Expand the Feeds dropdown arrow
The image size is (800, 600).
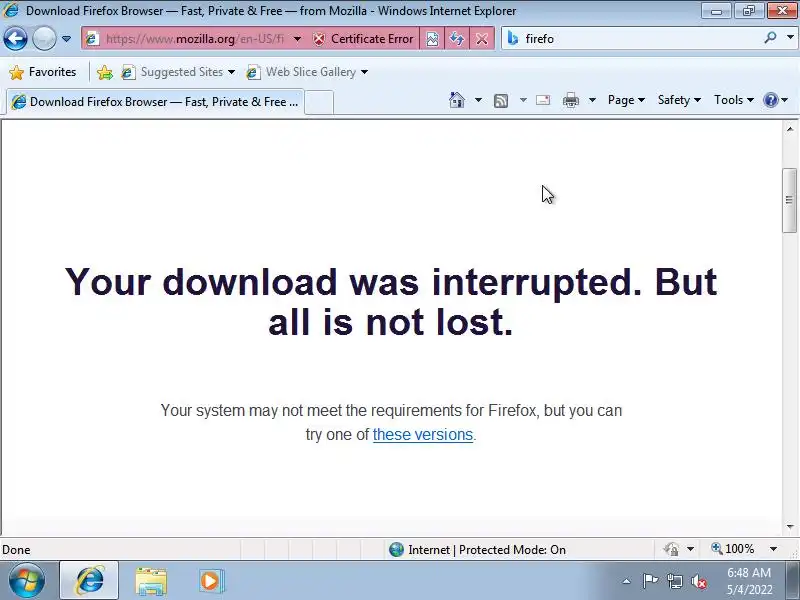click(x=523, y=100)
